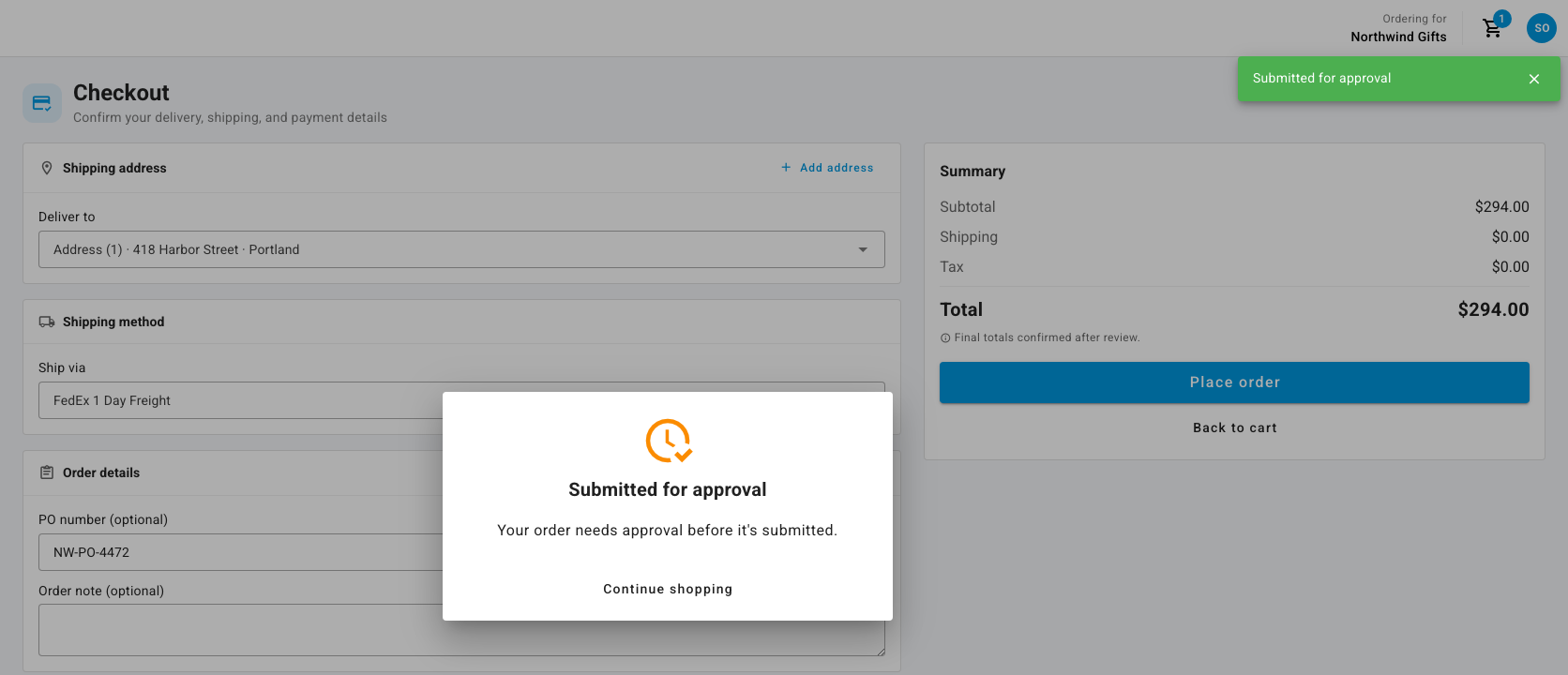Click the Order details section heading
Screen dimensions: 1568x675
[x=101, y=472]
